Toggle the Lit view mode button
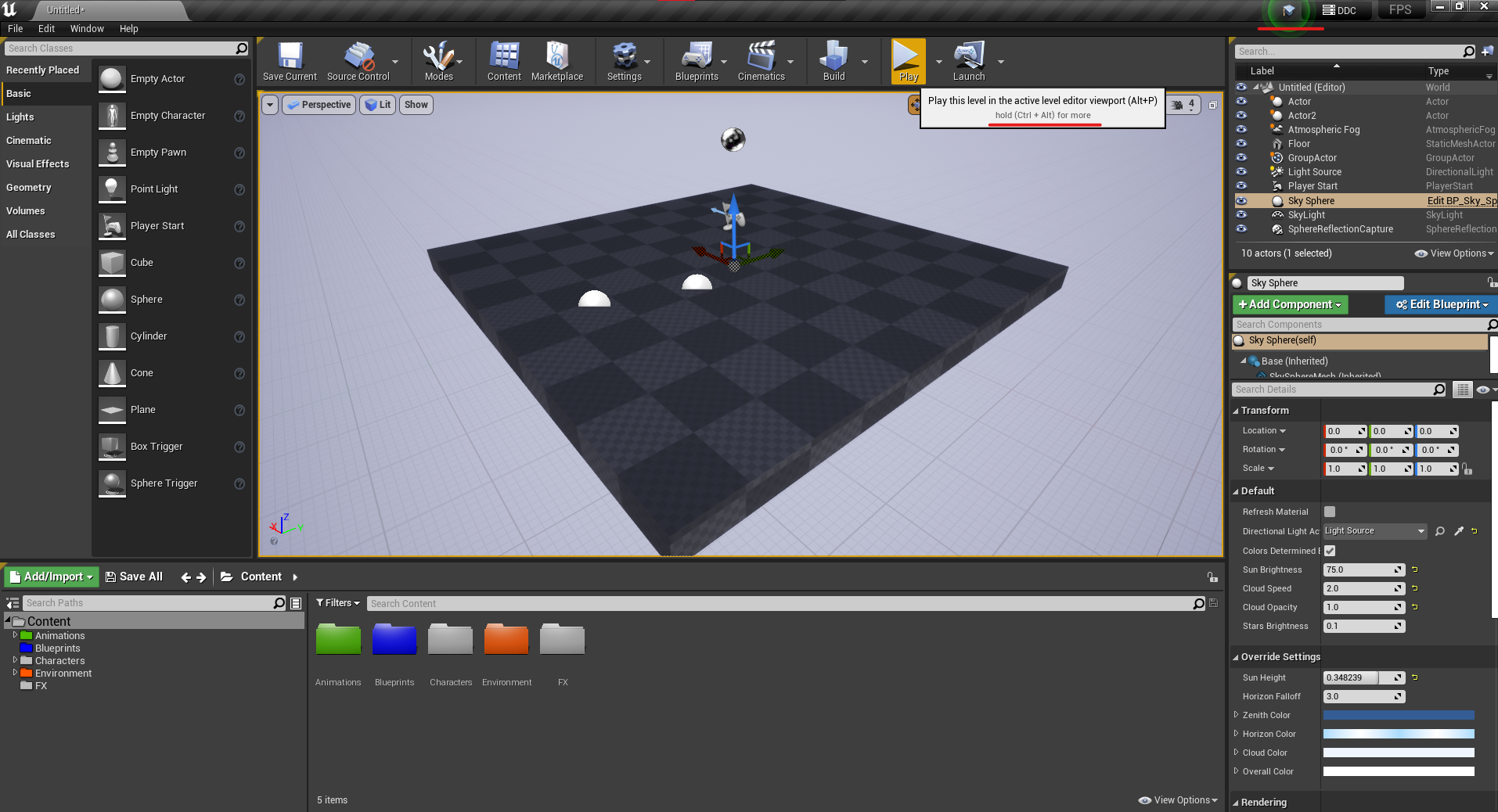The height and width of the screenshot is (812, 1498). tap(378, 105)
